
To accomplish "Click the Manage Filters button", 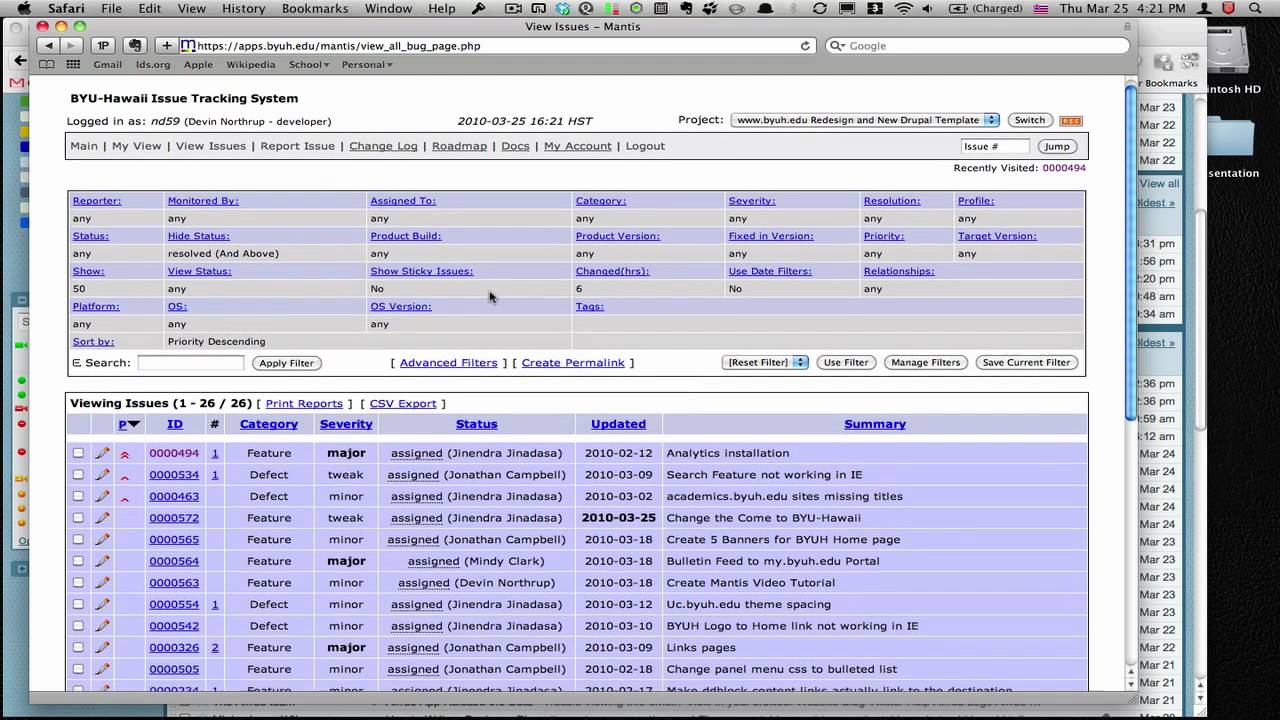I will (925, 363).
